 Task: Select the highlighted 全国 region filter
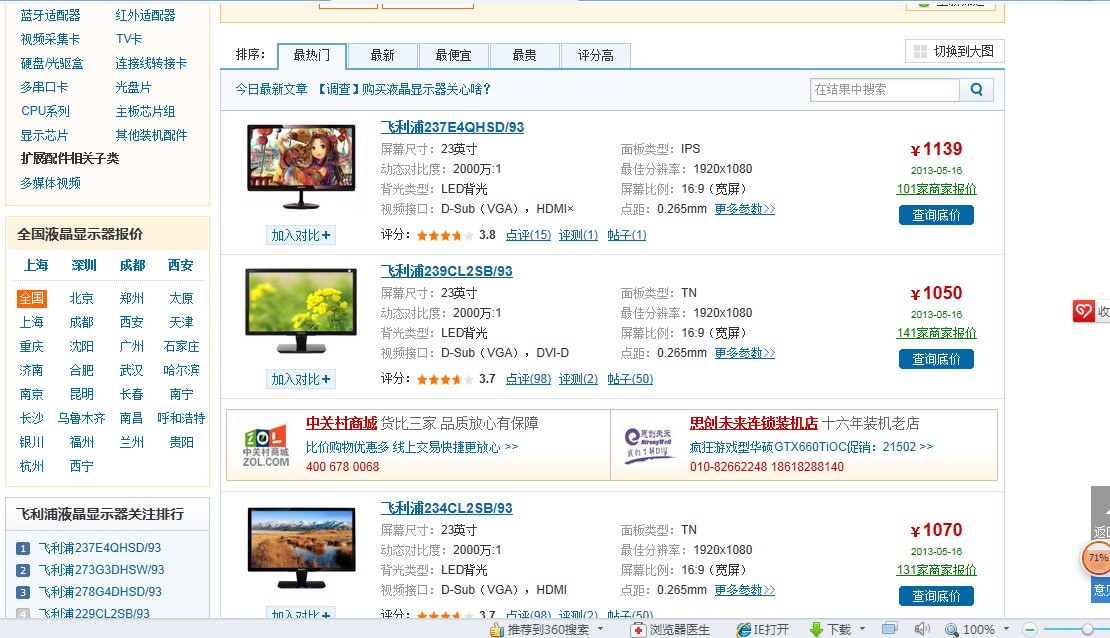click(x=32, y=299)
